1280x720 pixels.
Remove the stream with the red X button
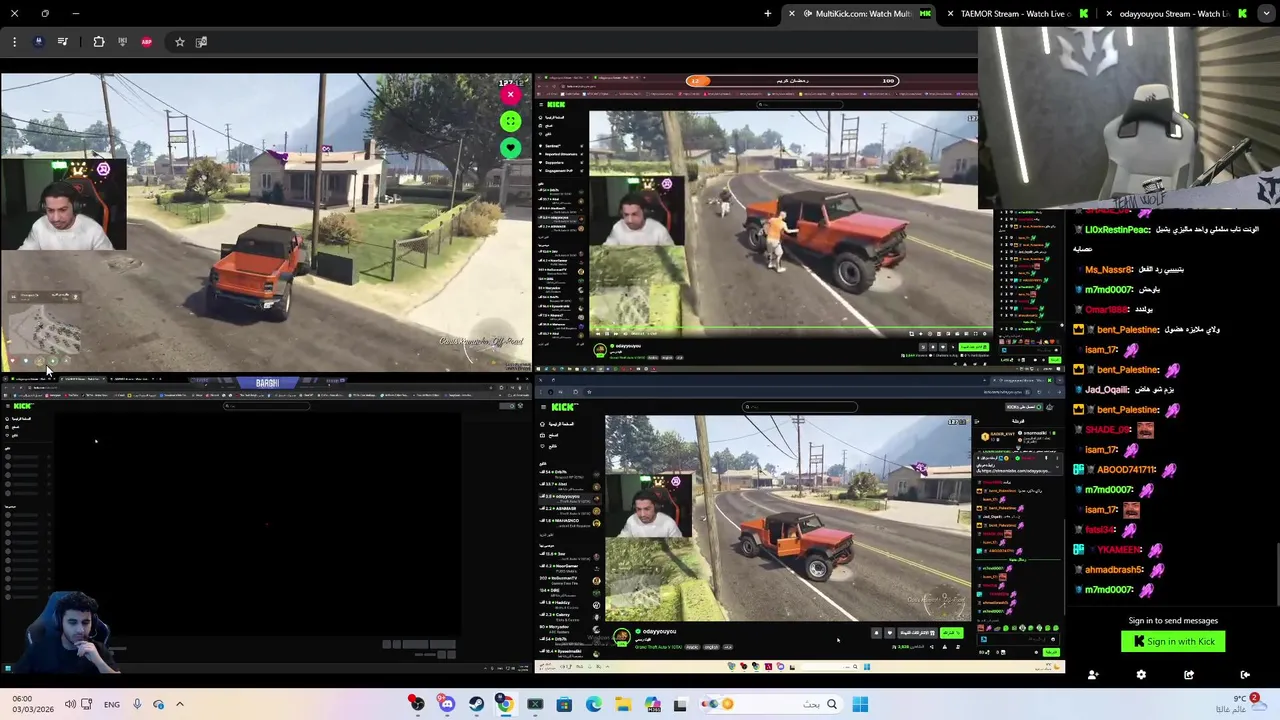pyautogui.click(x=510, y=95)
